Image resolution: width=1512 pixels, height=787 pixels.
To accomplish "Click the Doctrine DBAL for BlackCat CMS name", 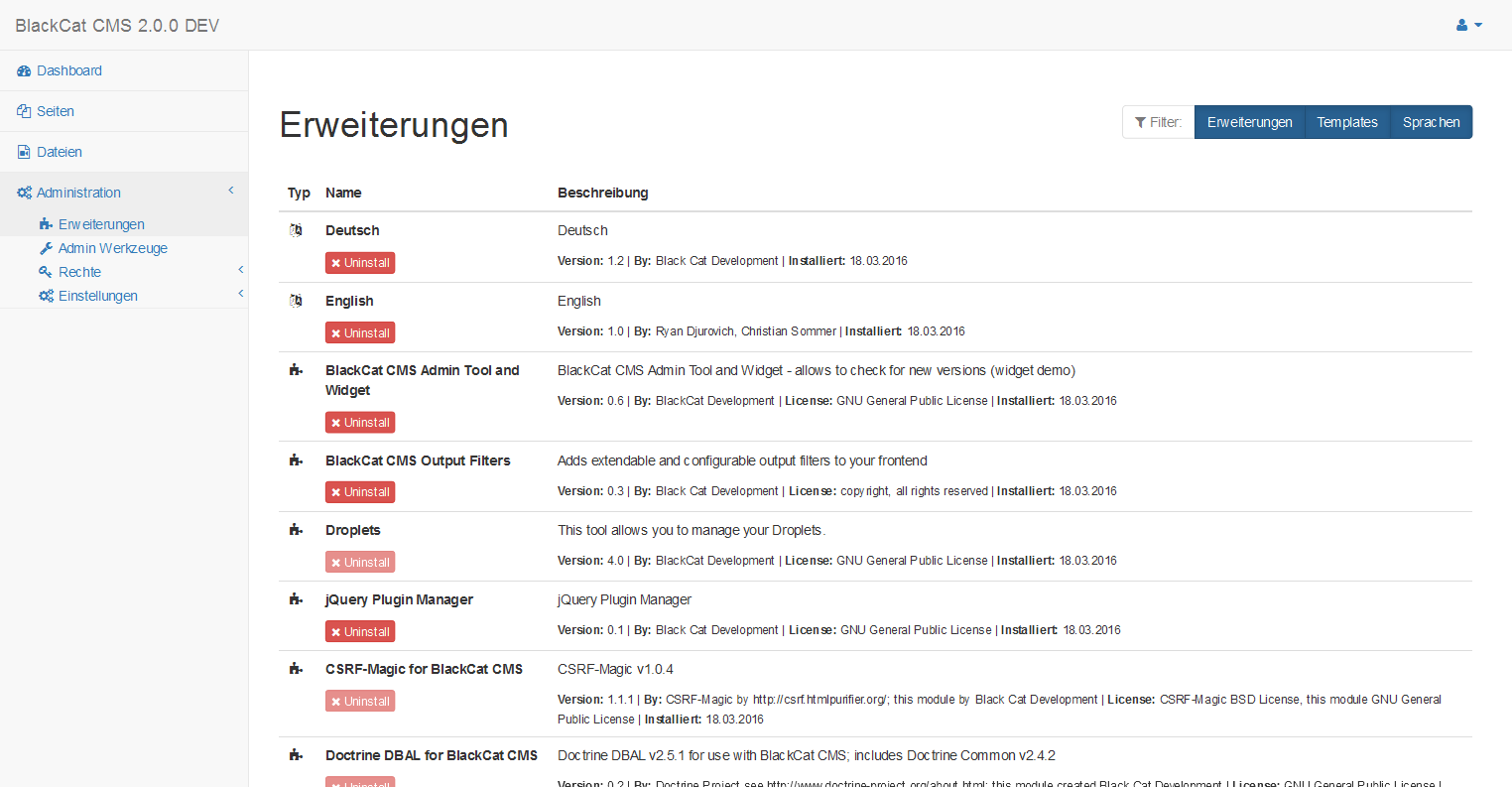I will point(432,755).
